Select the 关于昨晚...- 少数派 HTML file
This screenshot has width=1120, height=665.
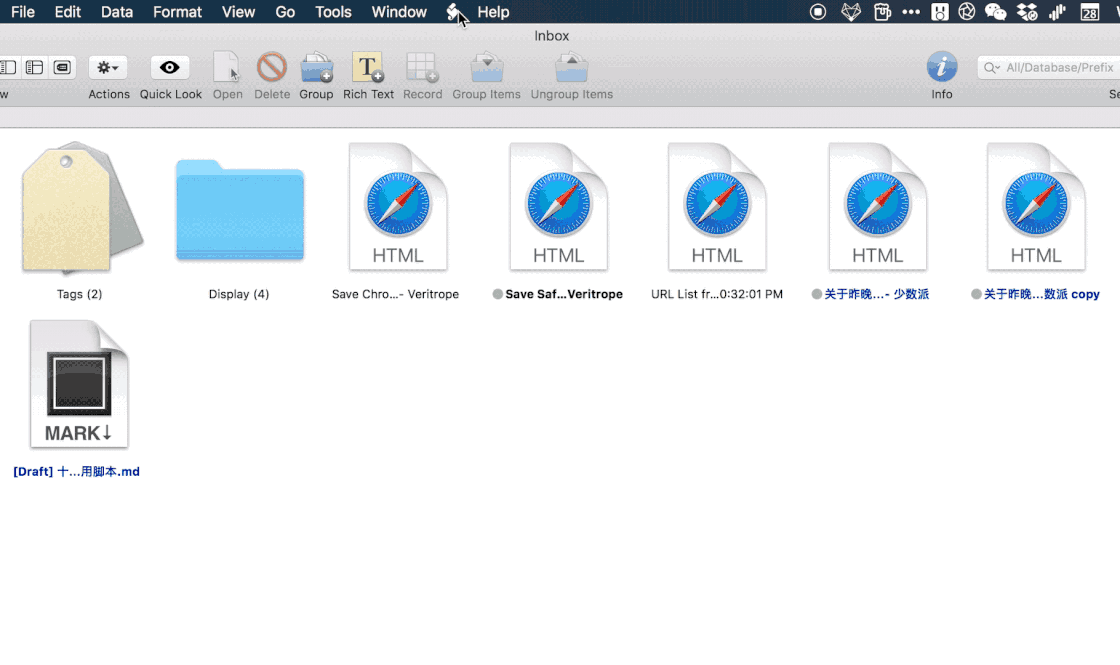(x=878, y=207)
